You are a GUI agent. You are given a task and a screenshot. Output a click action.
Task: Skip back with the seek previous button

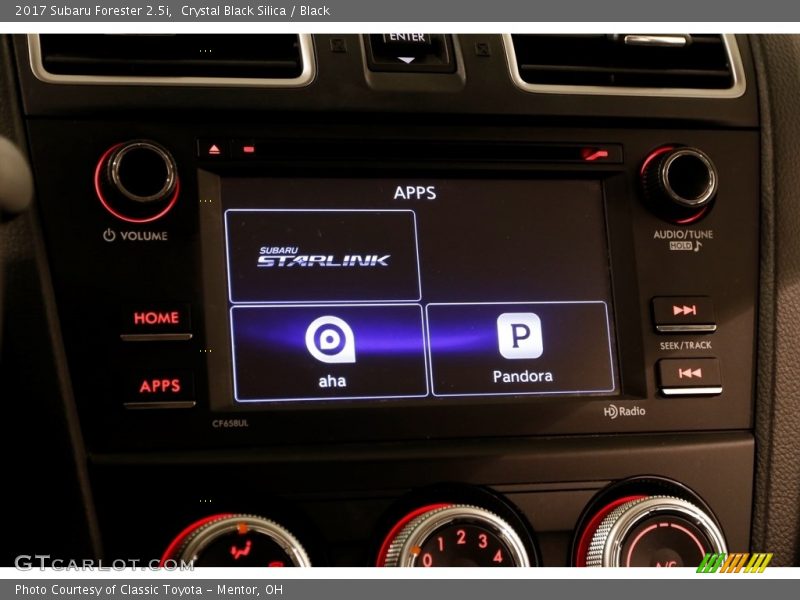690,376
